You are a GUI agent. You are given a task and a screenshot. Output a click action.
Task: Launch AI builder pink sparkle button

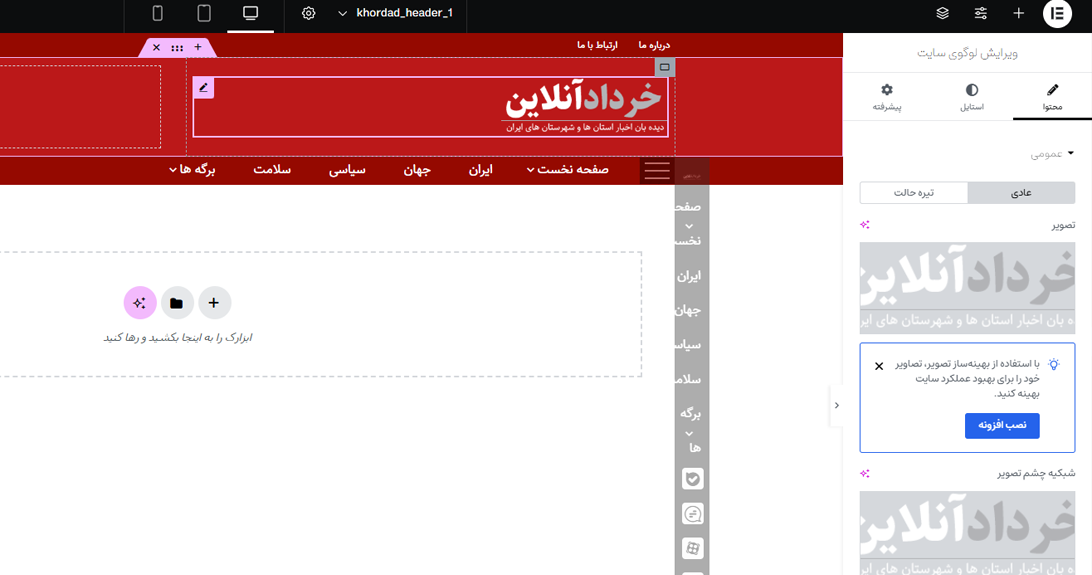(x=140, y=303)
